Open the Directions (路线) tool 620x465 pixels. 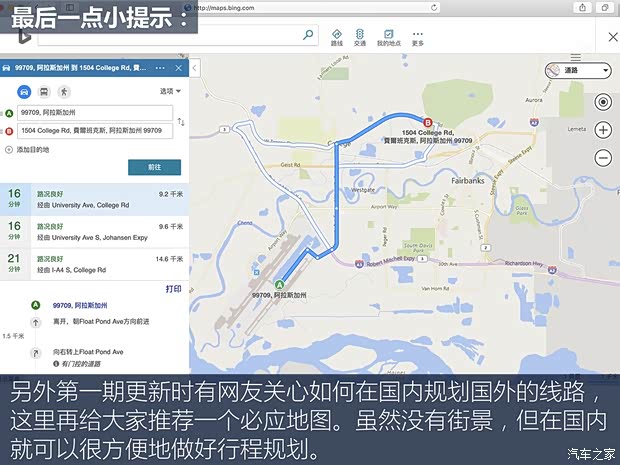tap(336, 38)
